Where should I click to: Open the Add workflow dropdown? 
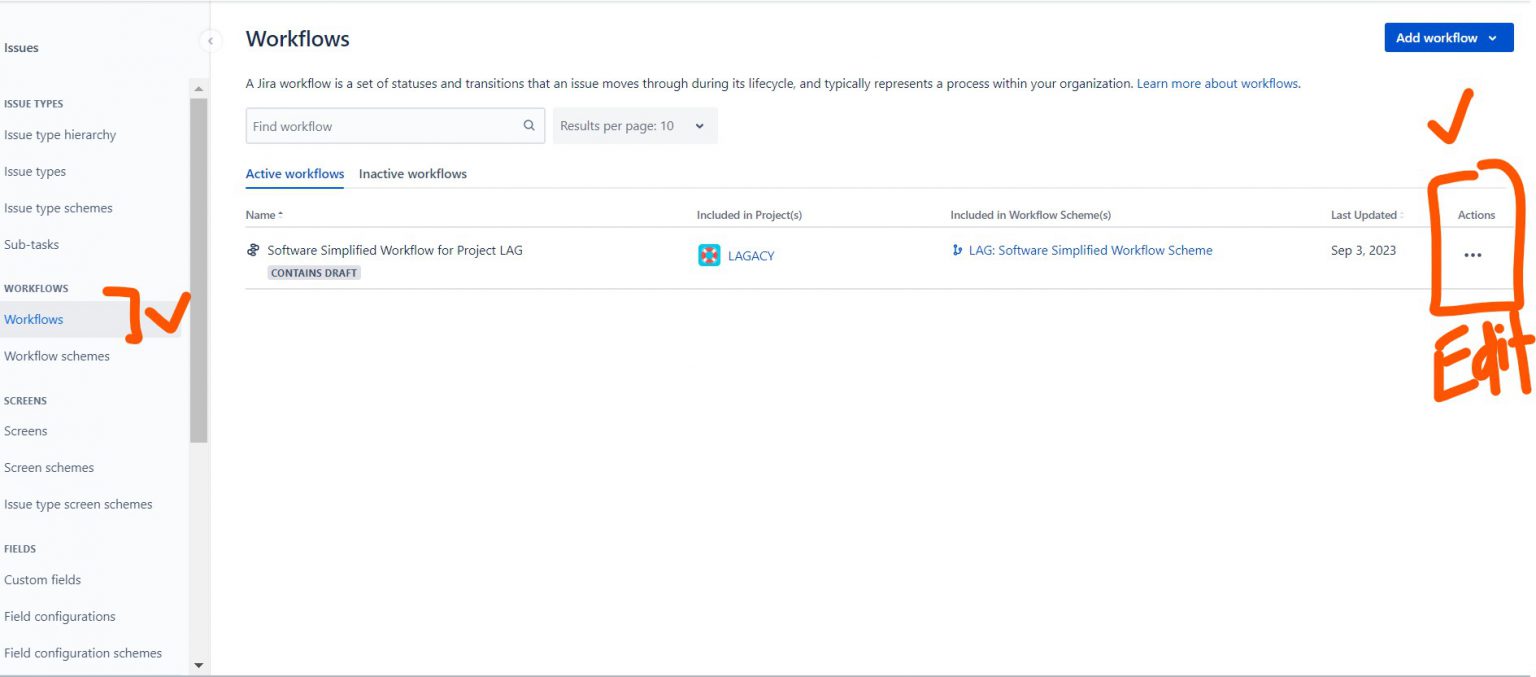(1448, 38)
